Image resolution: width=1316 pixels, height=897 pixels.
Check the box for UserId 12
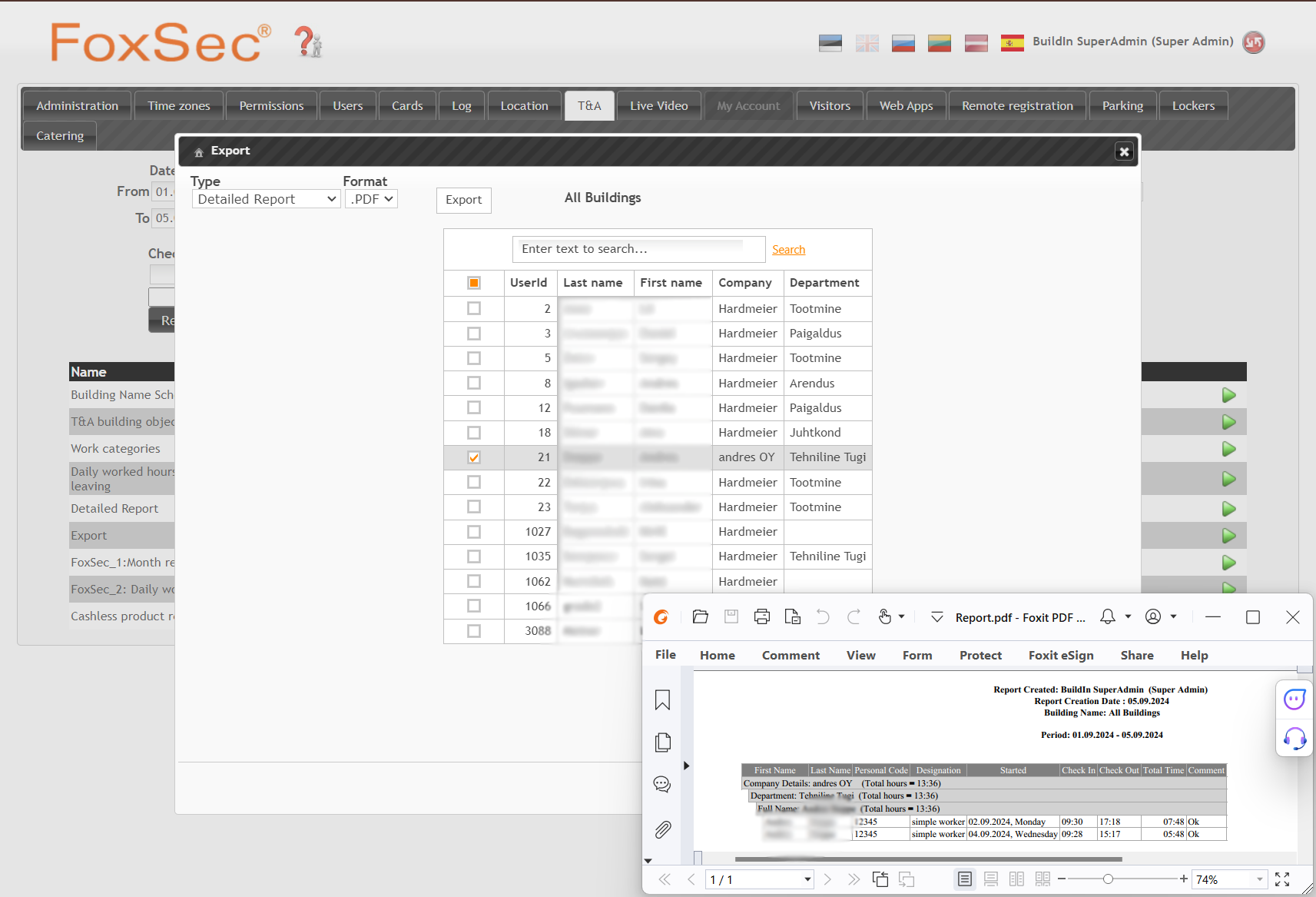474,407
